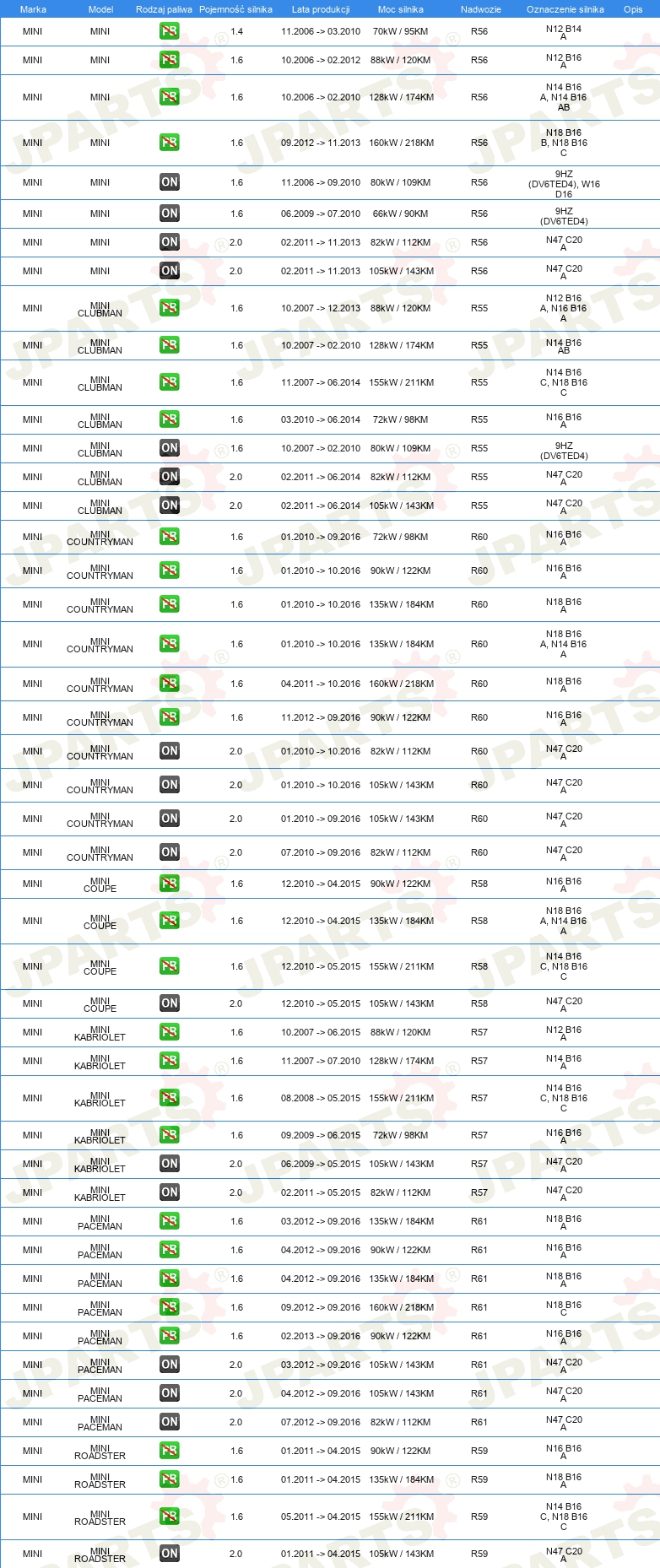Click the diesel ON icon in the Roadster 105kW/143KM row
This screenshot has width=660, height=1568.
[x=170, y=1554]
